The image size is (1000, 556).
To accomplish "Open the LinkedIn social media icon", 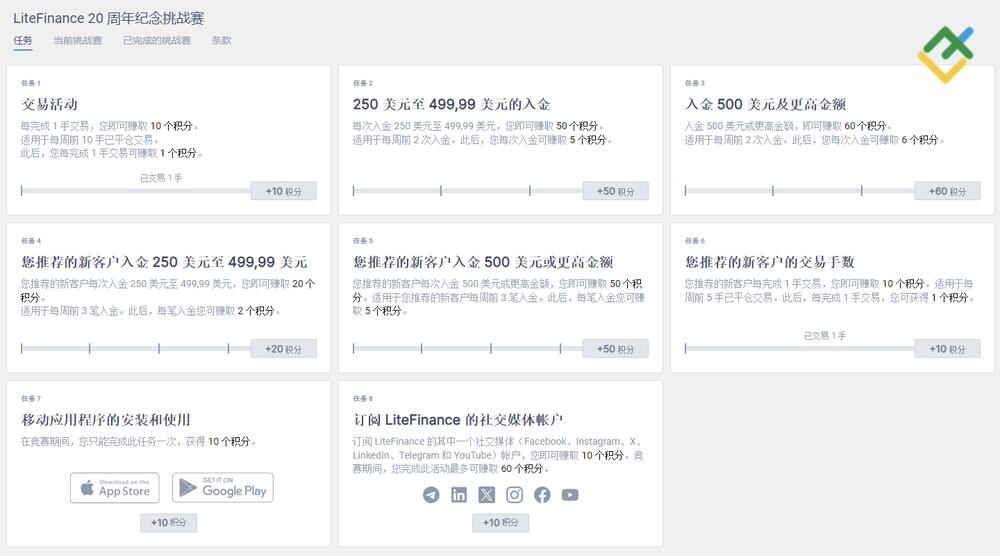I will pos(459,495).
